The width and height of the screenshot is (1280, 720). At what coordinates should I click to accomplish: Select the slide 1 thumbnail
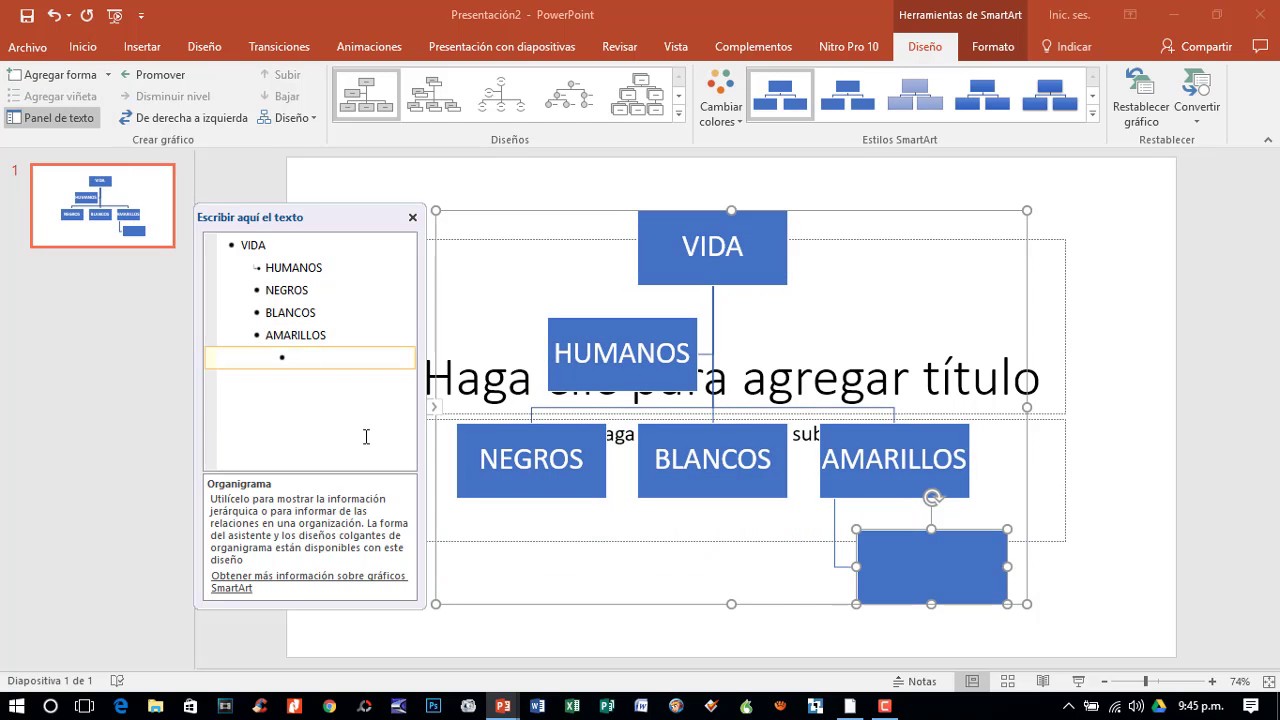(x=102, y=204)
